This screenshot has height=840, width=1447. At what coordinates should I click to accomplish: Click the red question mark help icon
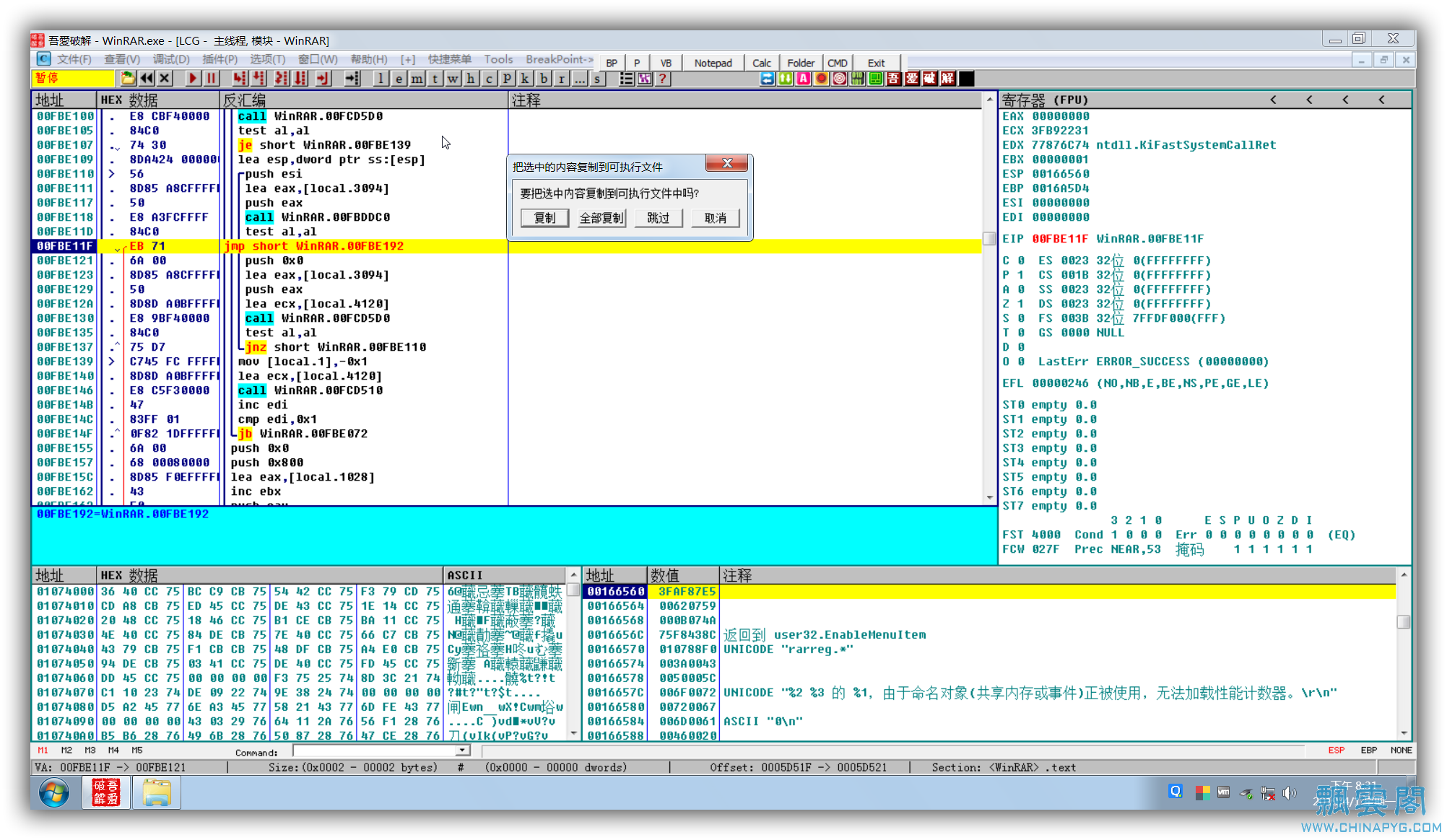coord(662,79)
